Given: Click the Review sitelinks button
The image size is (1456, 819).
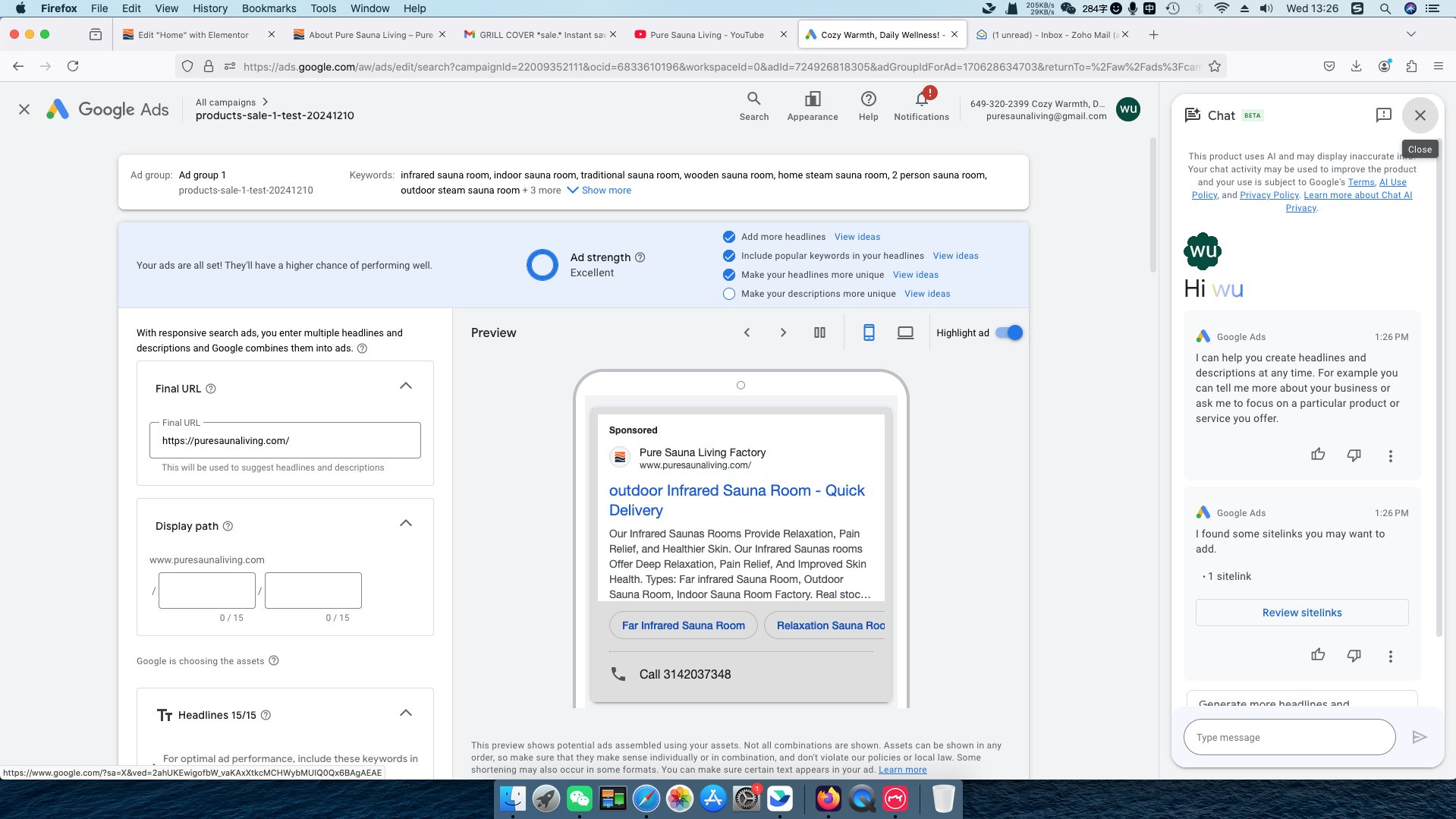Looking at the screenshot, I should (x=1301, y=613).
